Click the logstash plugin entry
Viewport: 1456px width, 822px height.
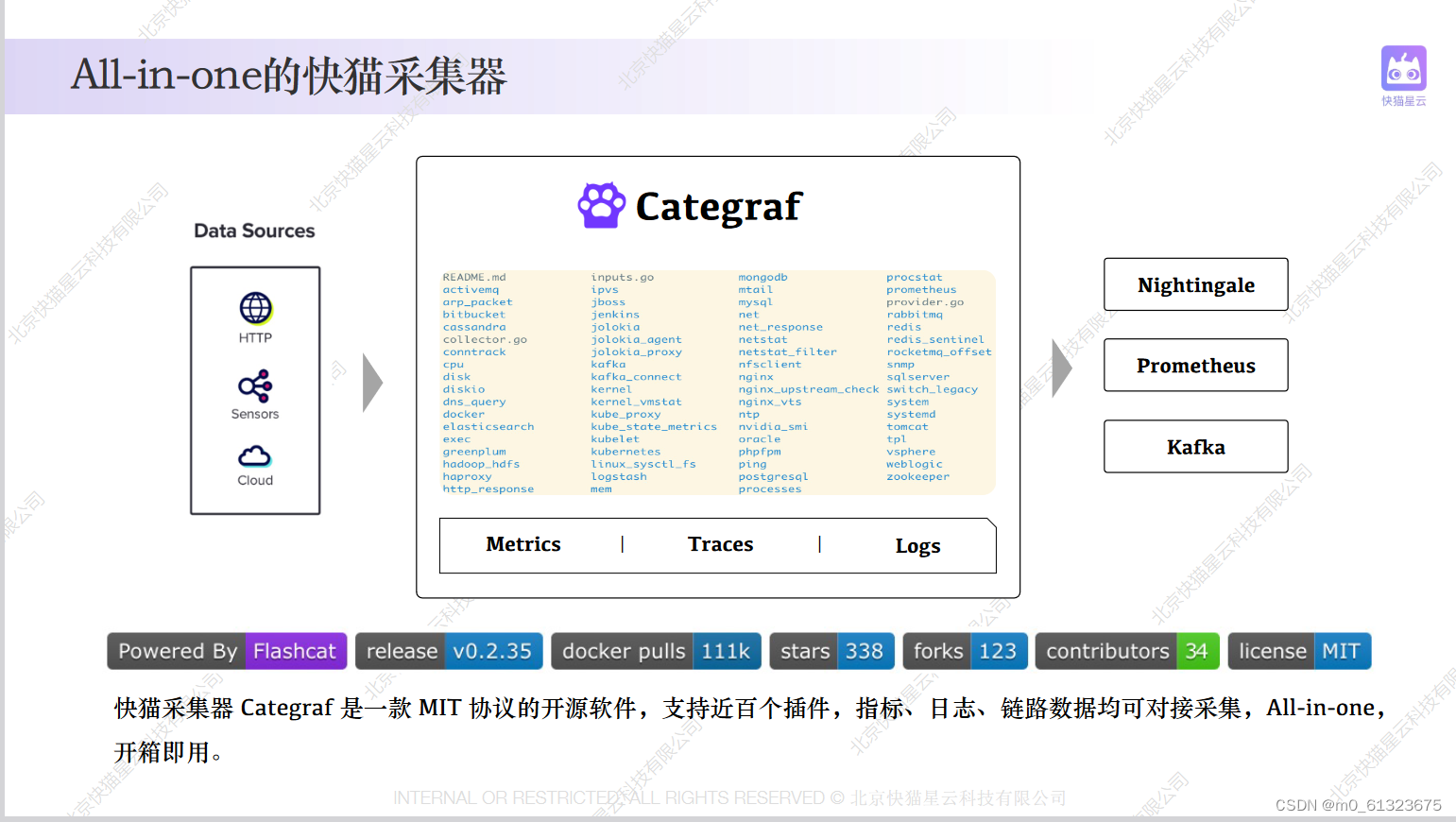(x=619, y=476)
